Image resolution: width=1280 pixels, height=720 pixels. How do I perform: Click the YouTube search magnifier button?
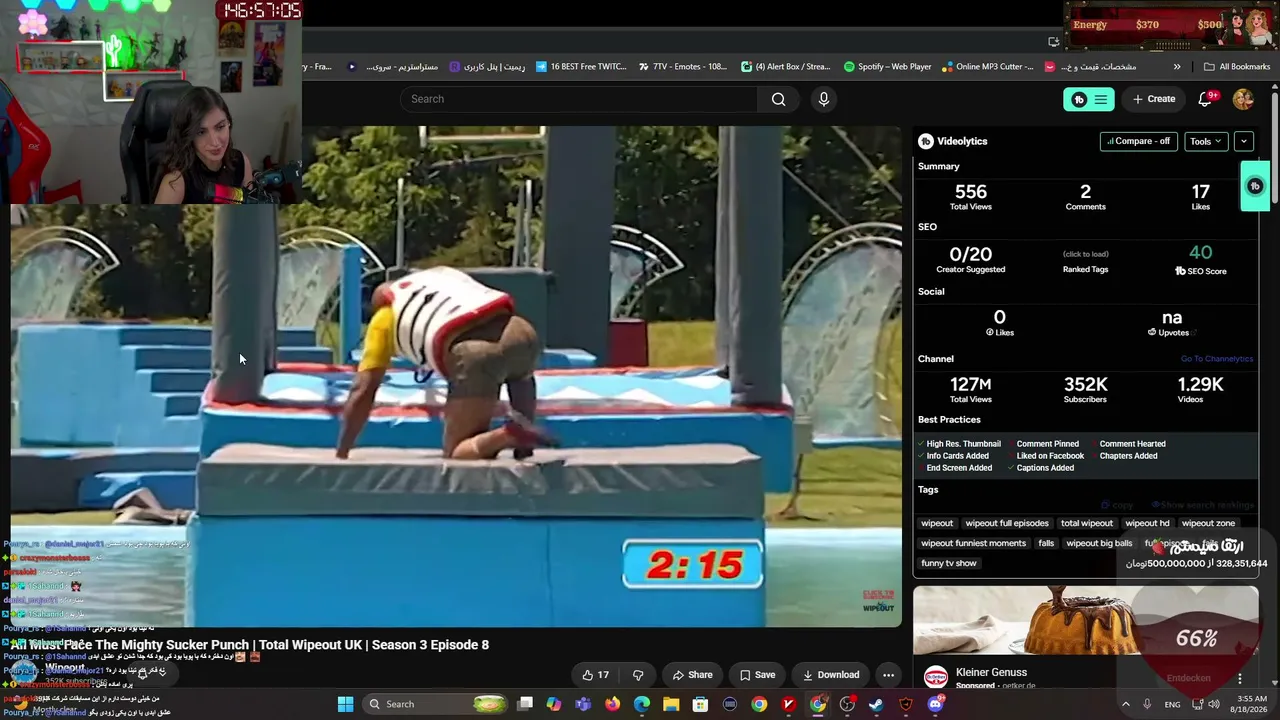pyautogui.click(x=778, y=99)
